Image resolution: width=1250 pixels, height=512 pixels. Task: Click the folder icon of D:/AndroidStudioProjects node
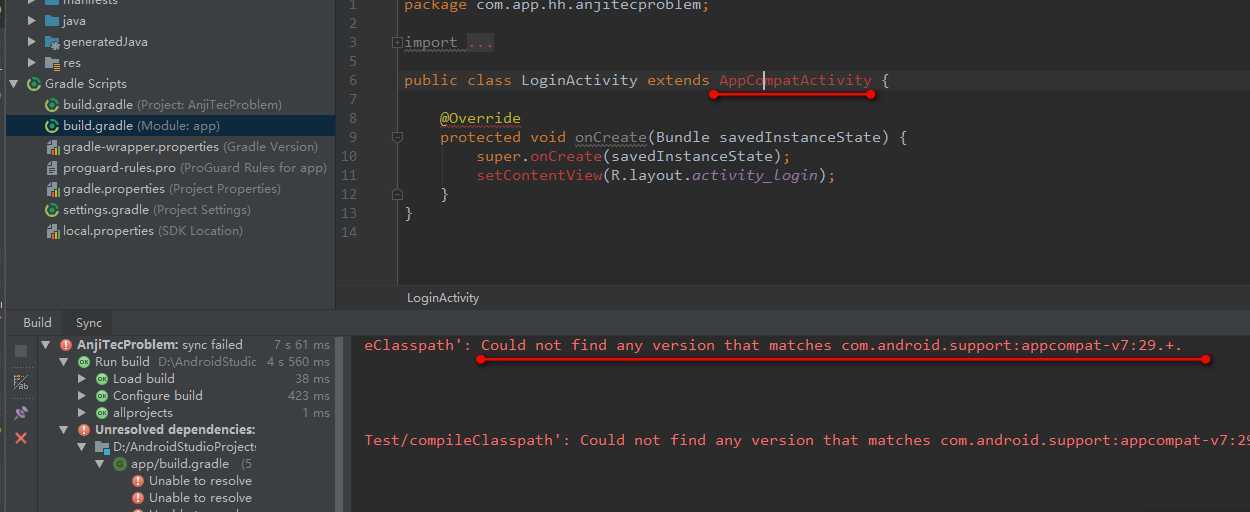[102, 447]
